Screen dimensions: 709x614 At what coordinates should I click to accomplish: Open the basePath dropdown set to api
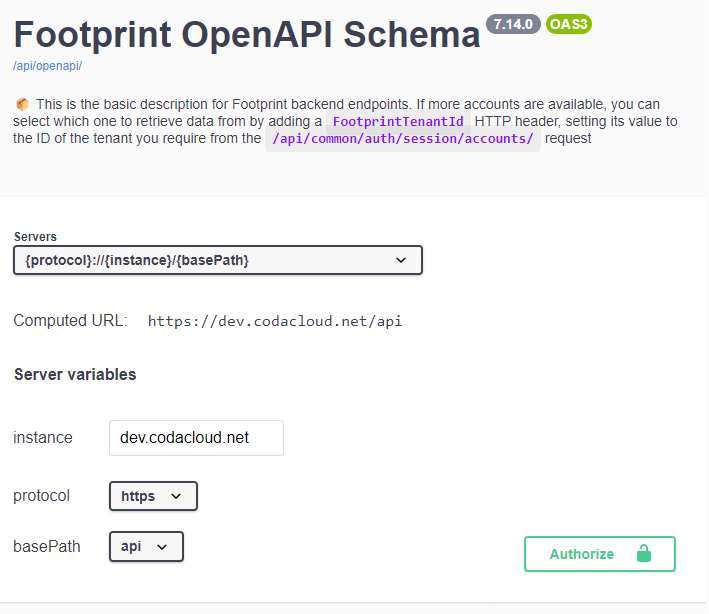point(146,547)
